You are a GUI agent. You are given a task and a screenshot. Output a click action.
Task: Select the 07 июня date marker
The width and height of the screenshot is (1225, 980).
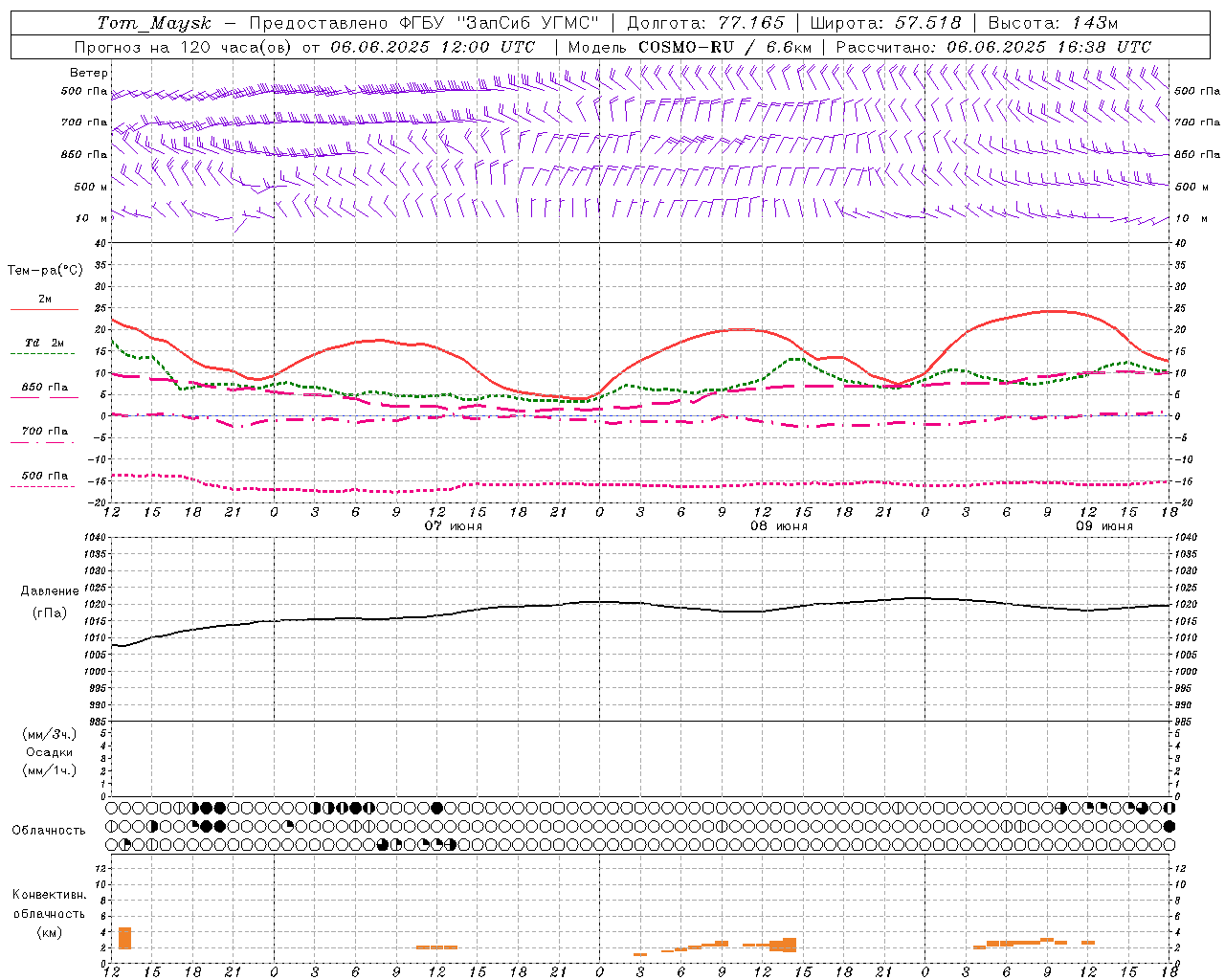(454, 526)
